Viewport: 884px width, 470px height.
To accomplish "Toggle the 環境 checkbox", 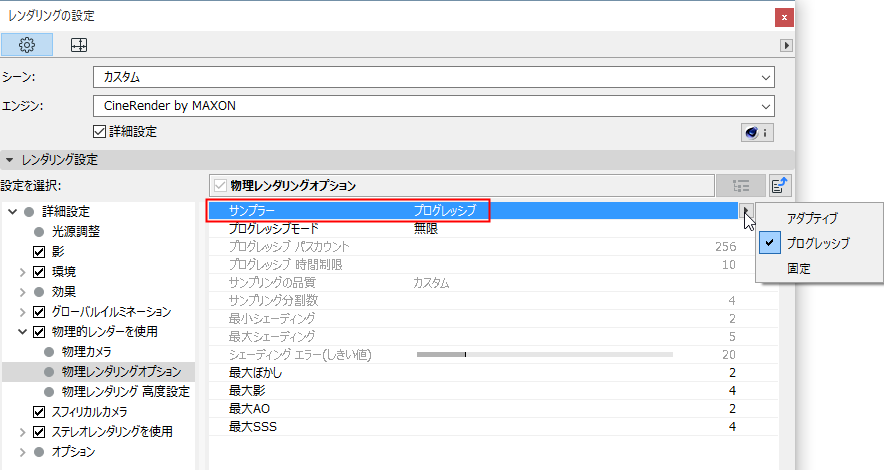I will (x=39, y=272).
